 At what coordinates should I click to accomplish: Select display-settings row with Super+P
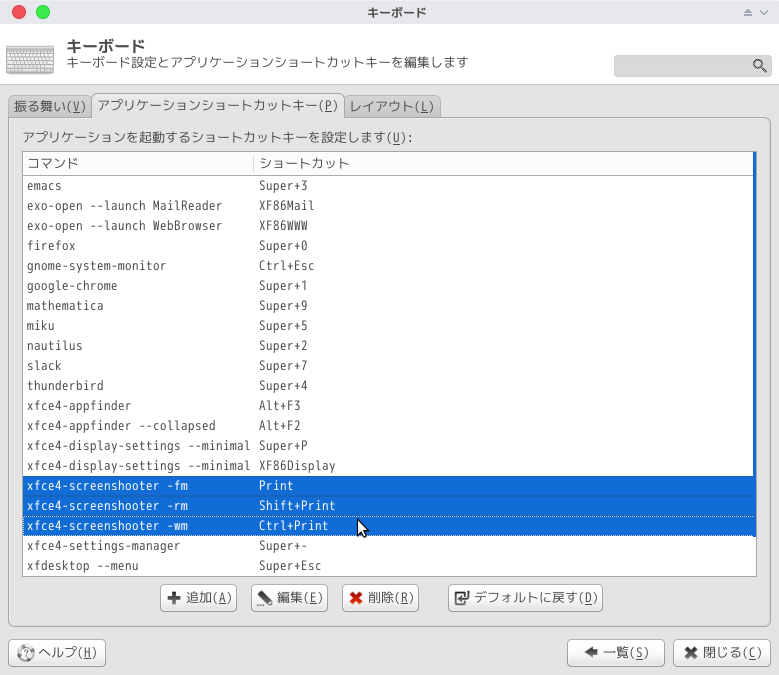(389, 446)
